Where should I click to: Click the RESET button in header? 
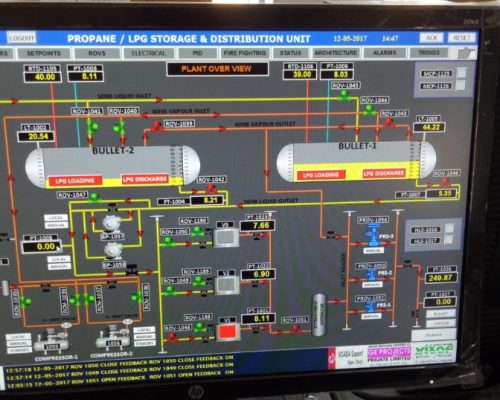click(x=461, y=38)
